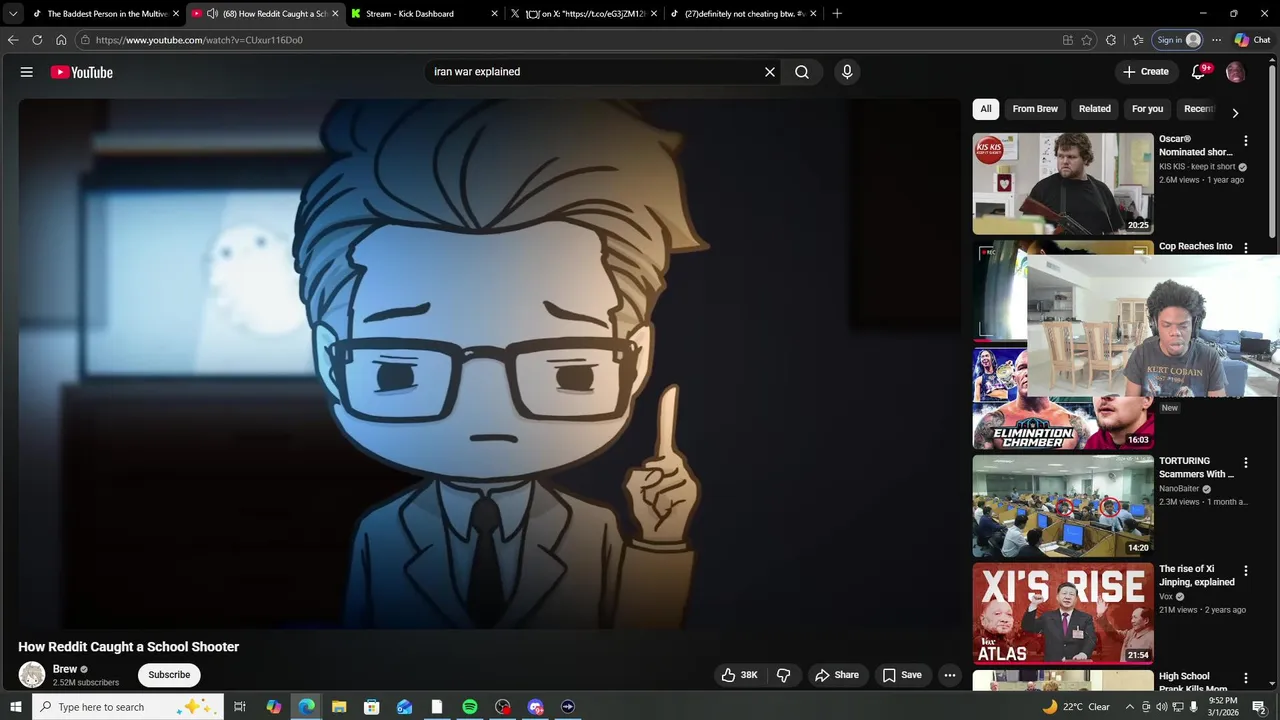
Task: Open browser extensions puzzle icon
Action: tap(1111, 40)
